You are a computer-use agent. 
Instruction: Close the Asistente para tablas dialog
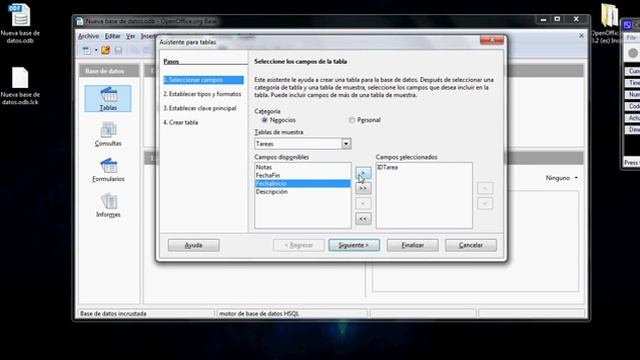(x=492, y=40)
